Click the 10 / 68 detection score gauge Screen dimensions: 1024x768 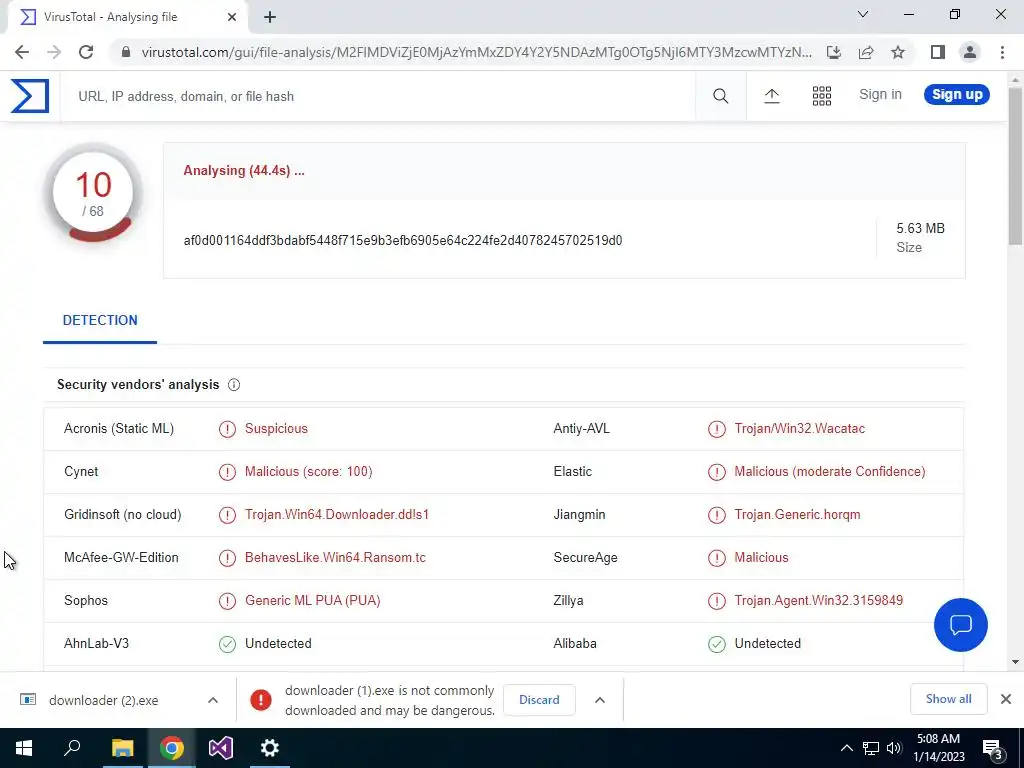click(x=93, y=194)
